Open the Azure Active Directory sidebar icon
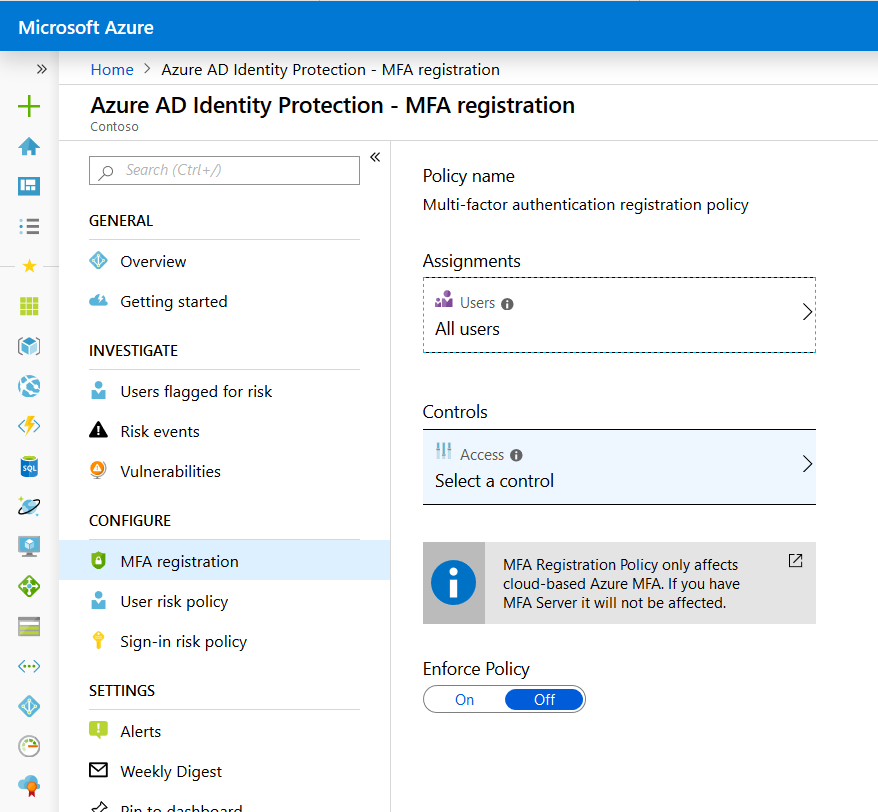This screenshot has width=878, height=812. (x=29, y=706)
